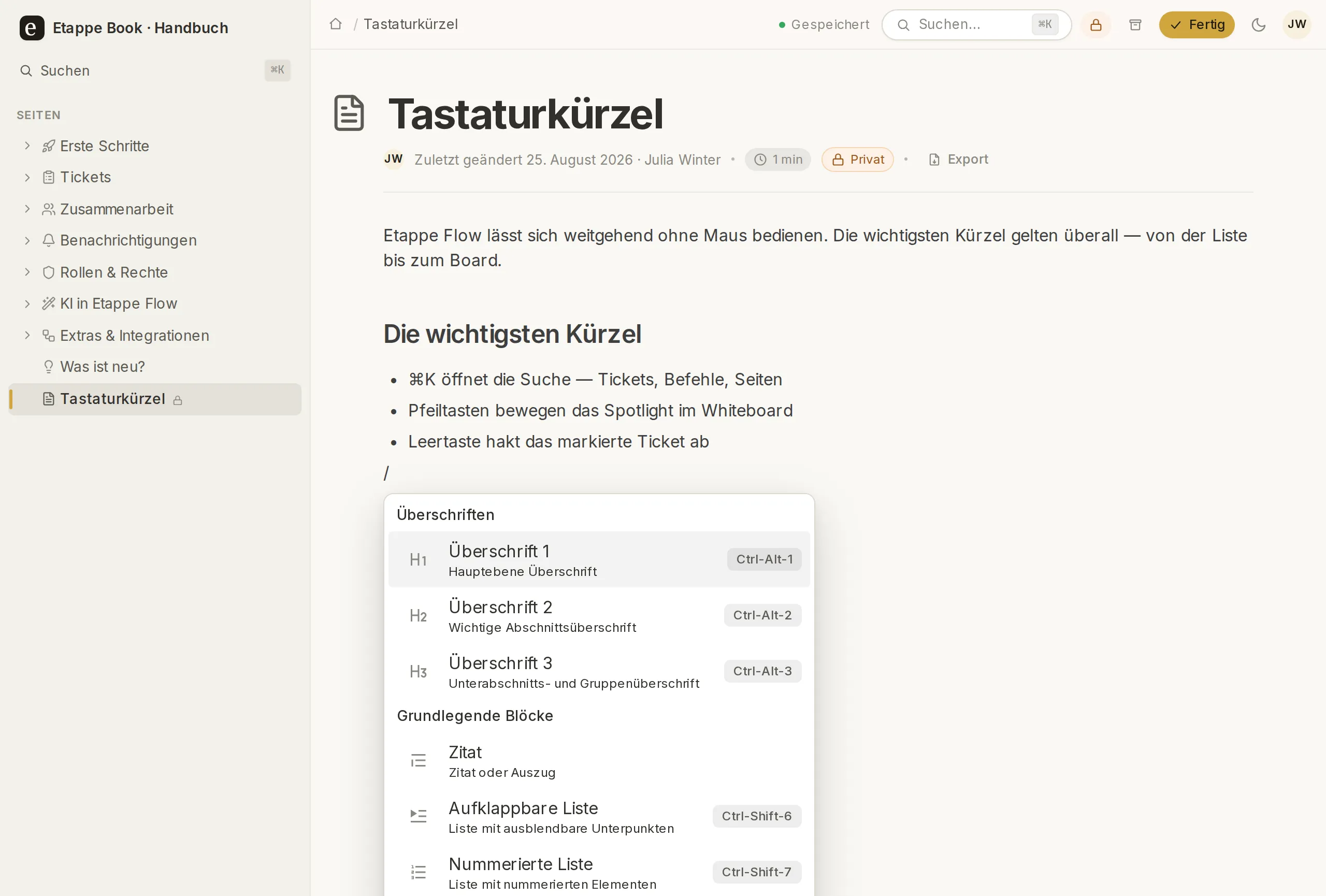
Task: Click the Tastaturkürzel page title
Action: [526, 113]
